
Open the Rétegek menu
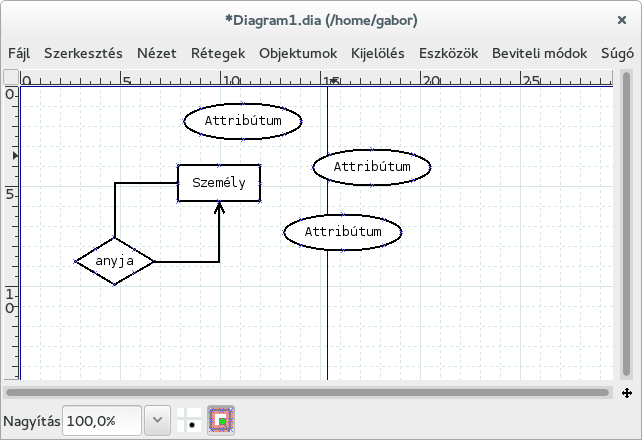[x=218, y=53]
